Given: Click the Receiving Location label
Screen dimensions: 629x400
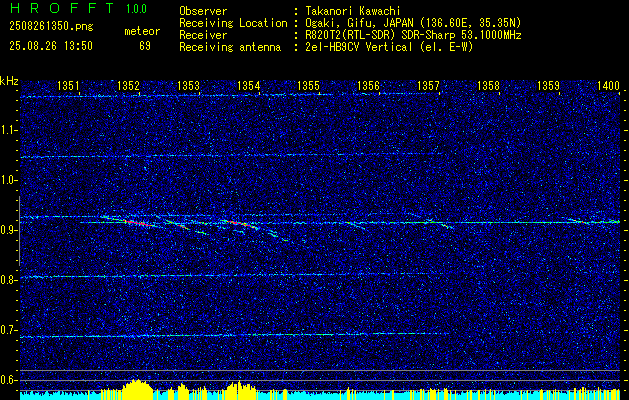Looking at the screenshot, I should coord(233,23).
